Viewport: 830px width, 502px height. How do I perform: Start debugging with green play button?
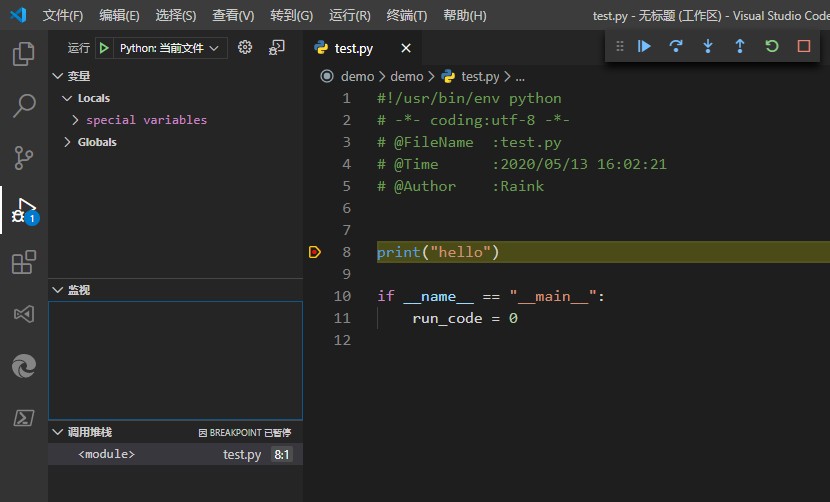coord(104,48)
